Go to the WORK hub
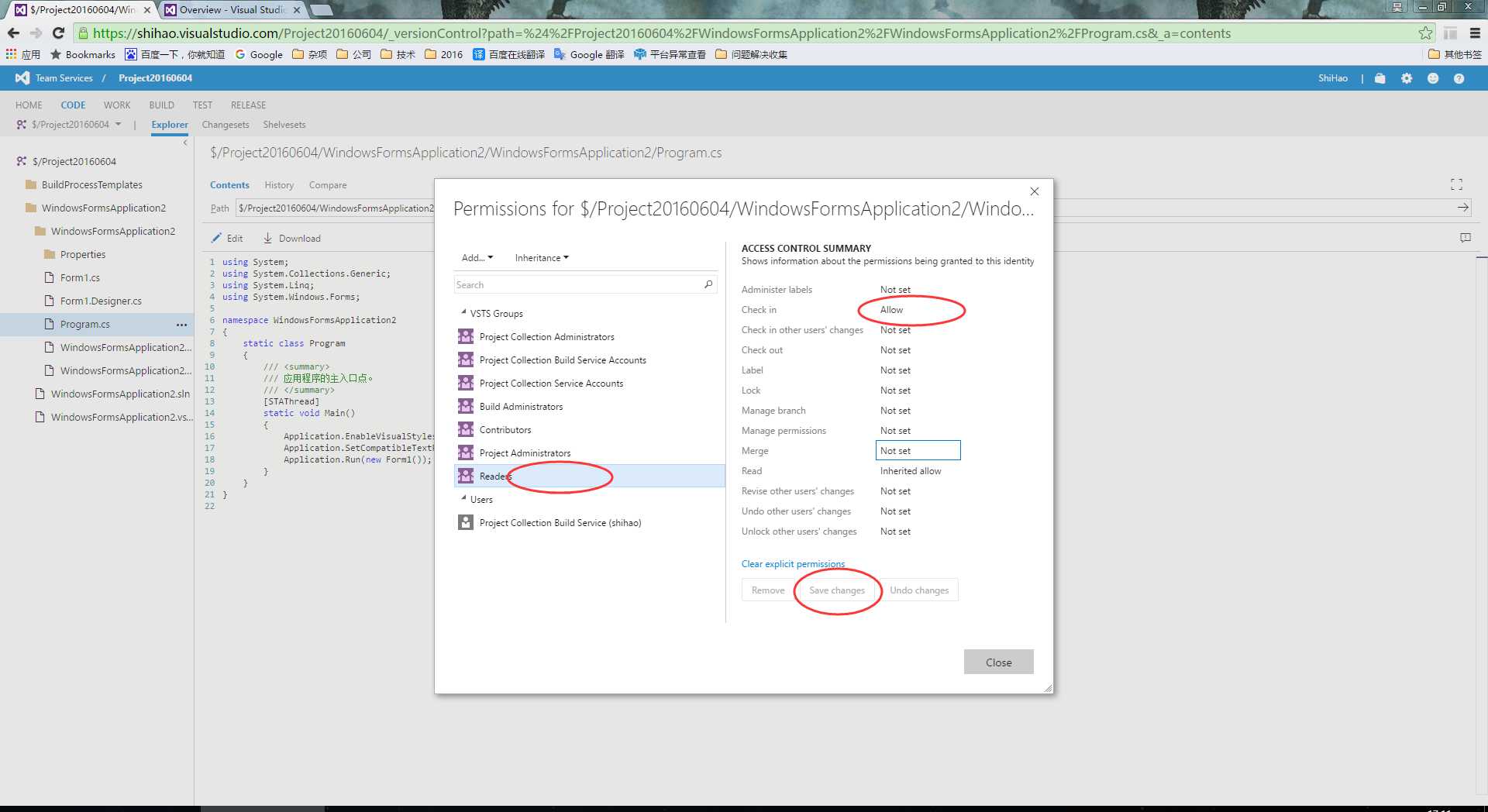The image size is (1488, 812). [117, 105]
